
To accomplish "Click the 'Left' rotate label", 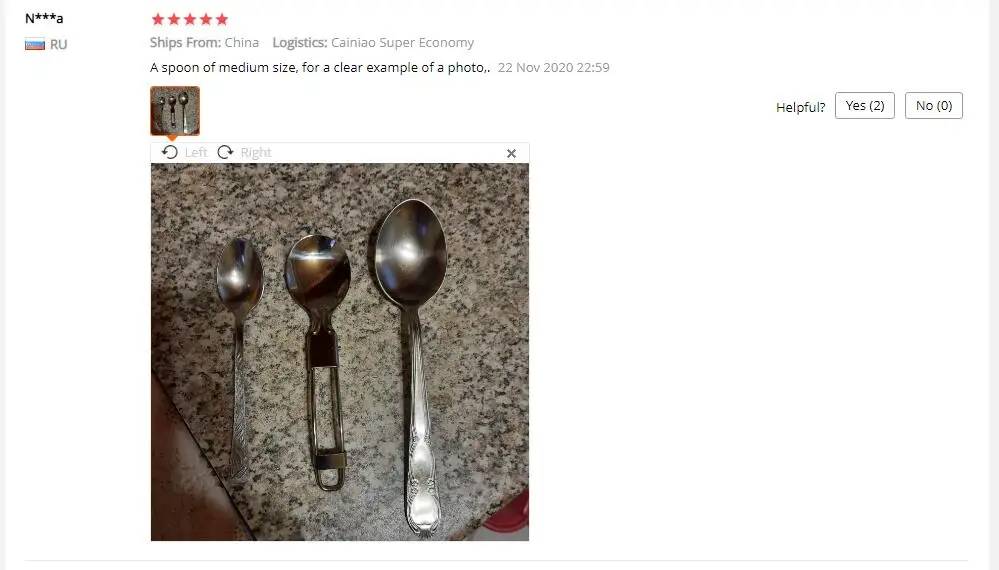I will (196, 152).
